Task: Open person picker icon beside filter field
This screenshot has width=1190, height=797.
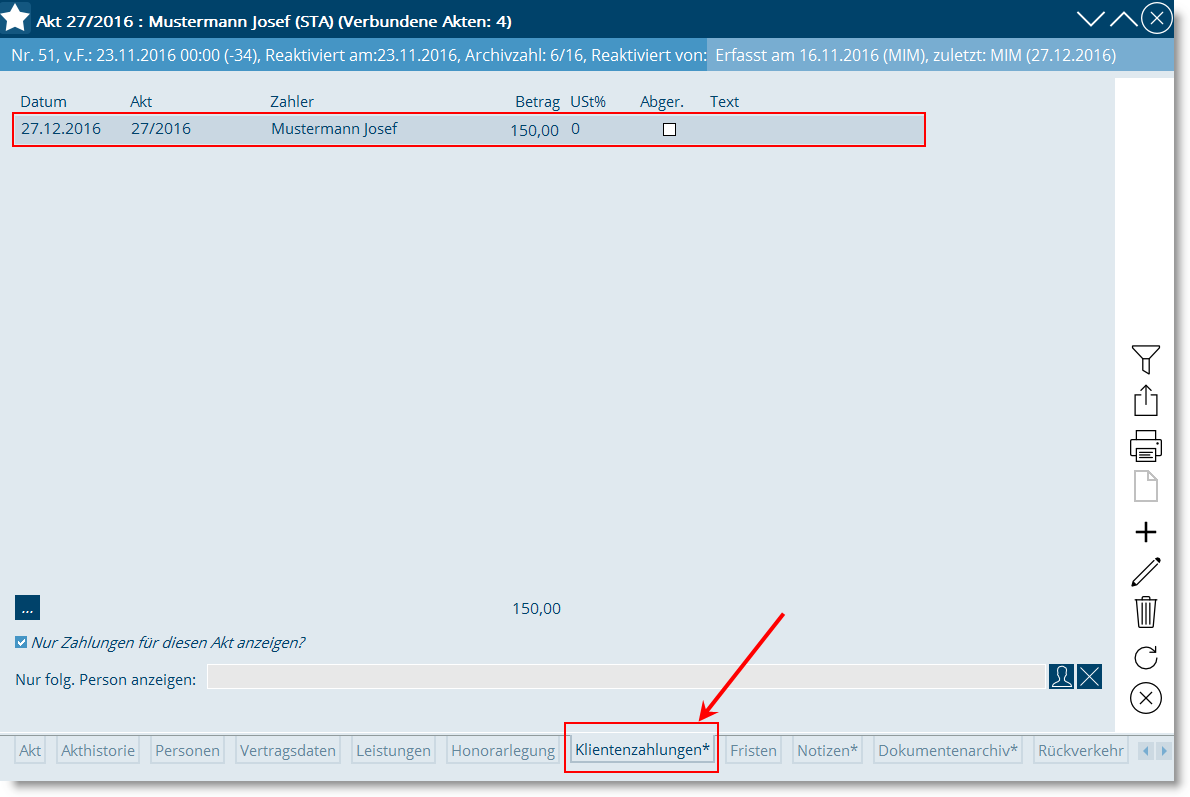Action: 1061,677
